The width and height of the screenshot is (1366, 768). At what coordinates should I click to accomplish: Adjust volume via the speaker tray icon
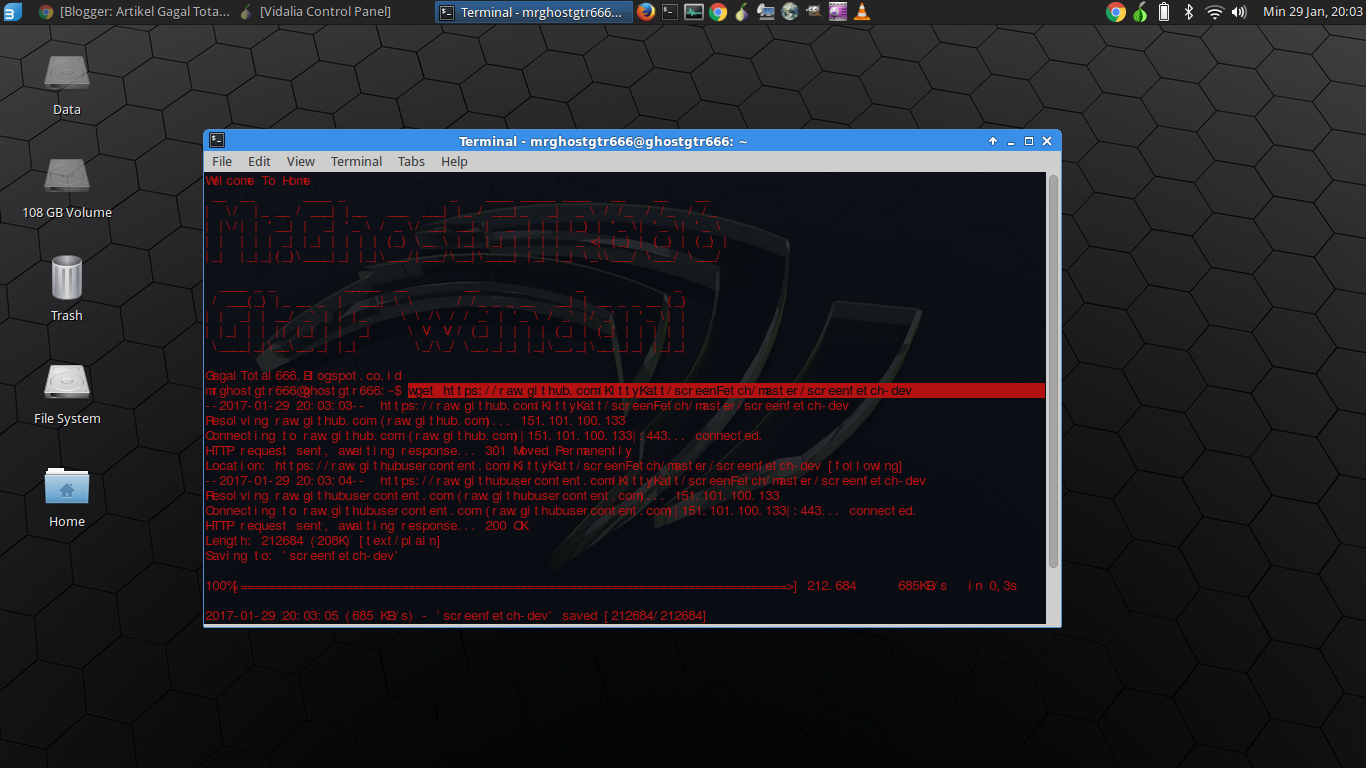tap(1238, 12)
